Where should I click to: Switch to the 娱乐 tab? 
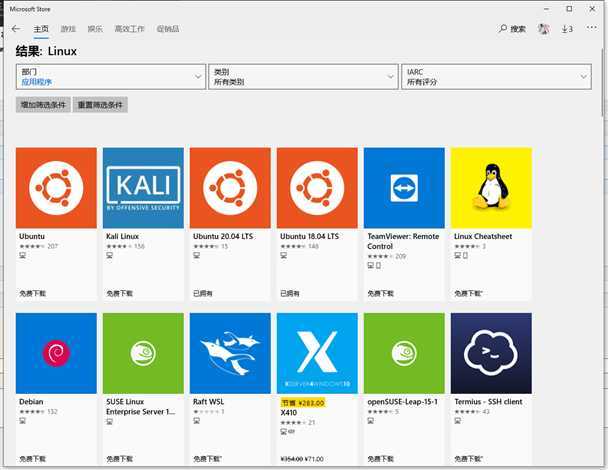tap(95, 29)
